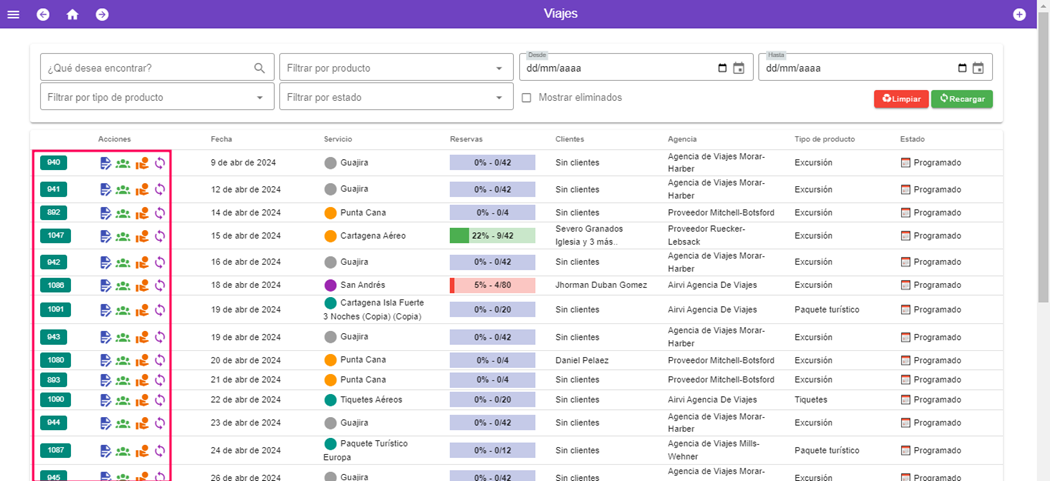Click the Fecha column header
The width and height of the screenshot is (1050, 481).
point(221,139)
